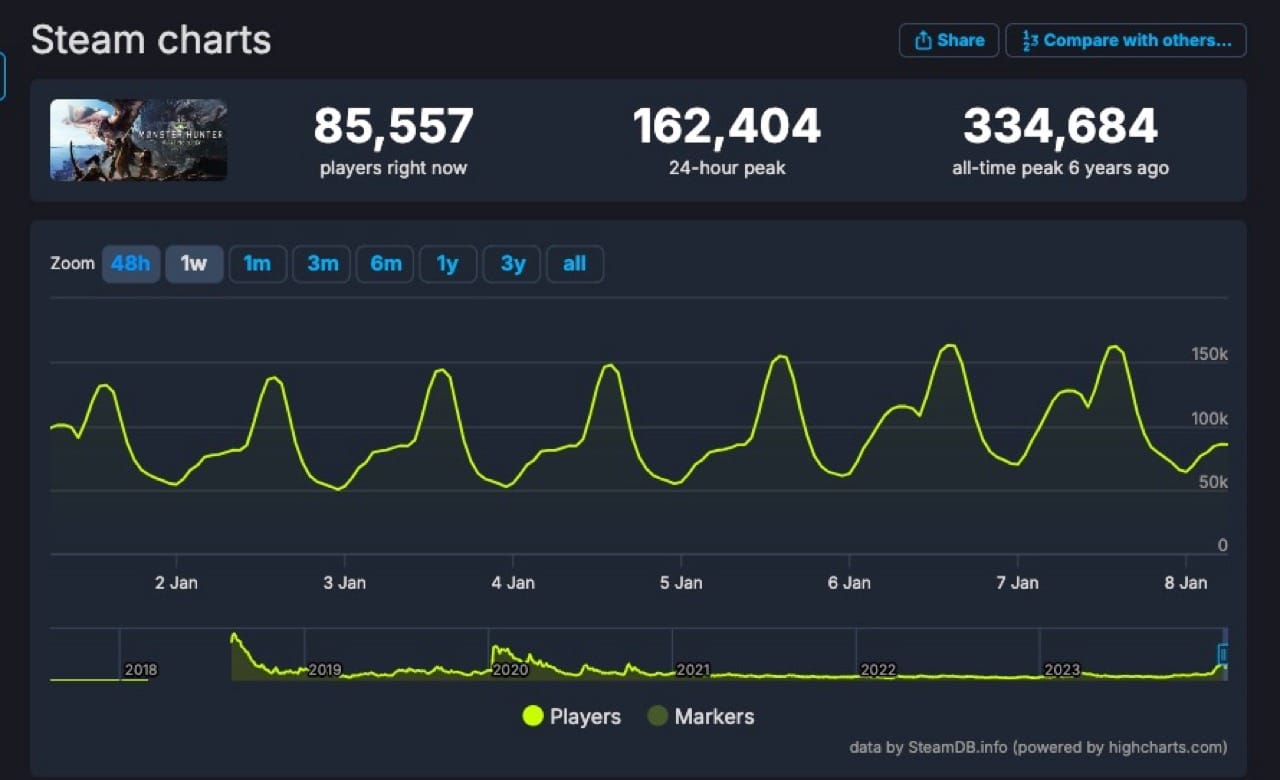Image resolution: width=1280 pixels, height=780 pixels.
Task: Select the 1w zoom range
Action: click(194, 264)
